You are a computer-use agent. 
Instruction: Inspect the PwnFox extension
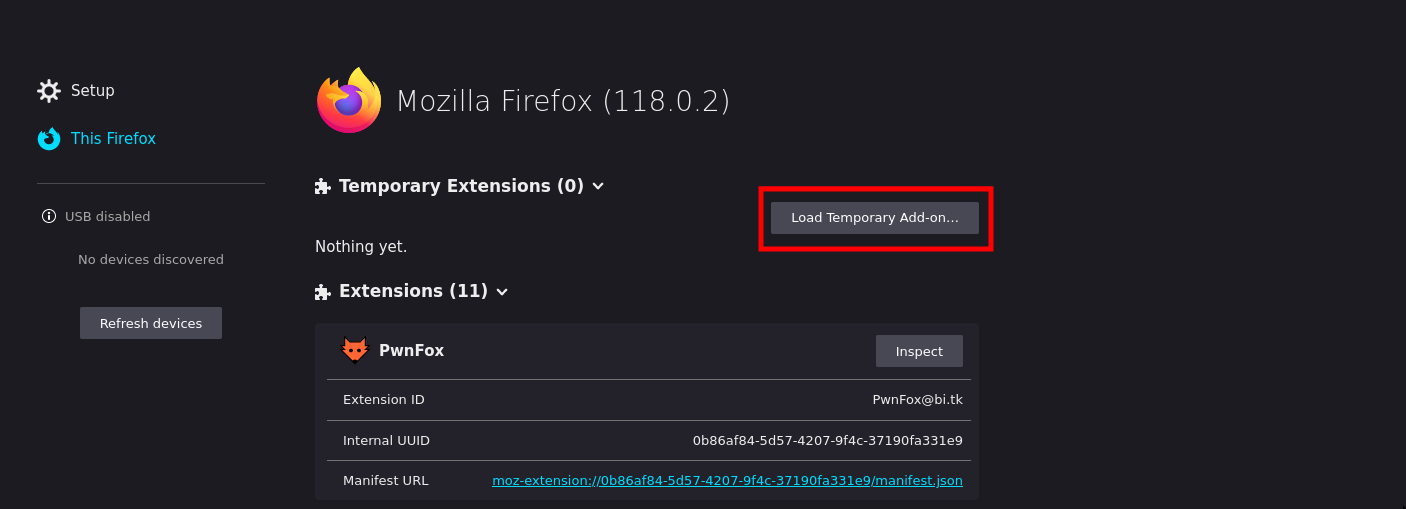tap(919, 351)
